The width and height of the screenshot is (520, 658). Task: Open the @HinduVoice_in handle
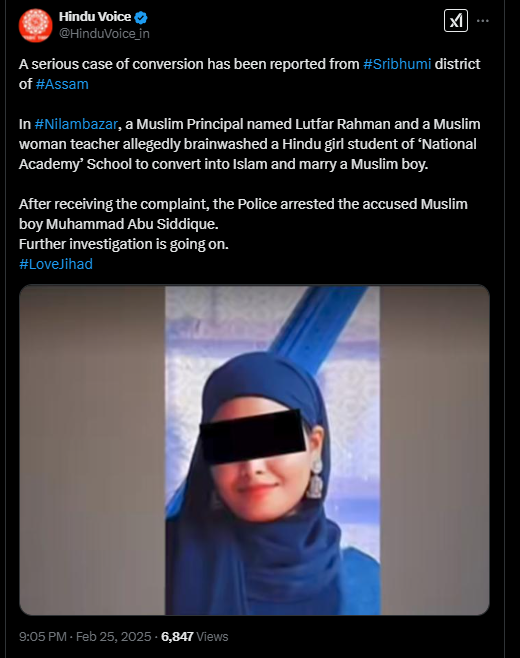[x=104, y=34]
